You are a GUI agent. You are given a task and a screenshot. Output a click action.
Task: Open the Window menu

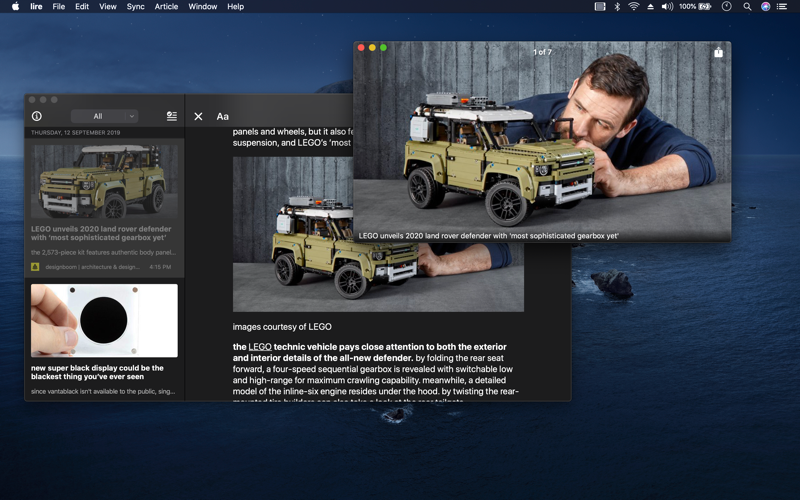(x=203, y=7)
